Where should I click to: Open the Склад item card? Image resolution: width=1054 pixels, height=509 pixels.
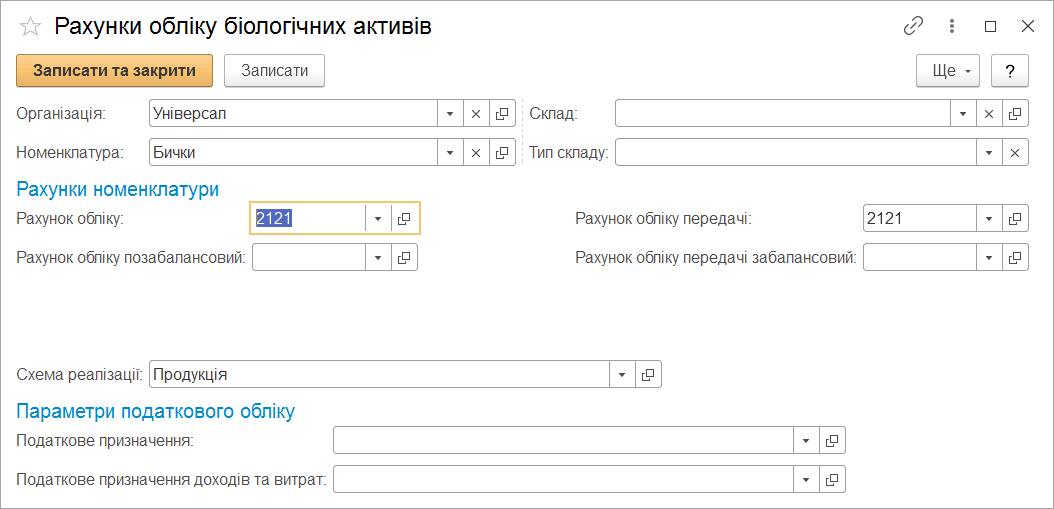pos(1016,114)
